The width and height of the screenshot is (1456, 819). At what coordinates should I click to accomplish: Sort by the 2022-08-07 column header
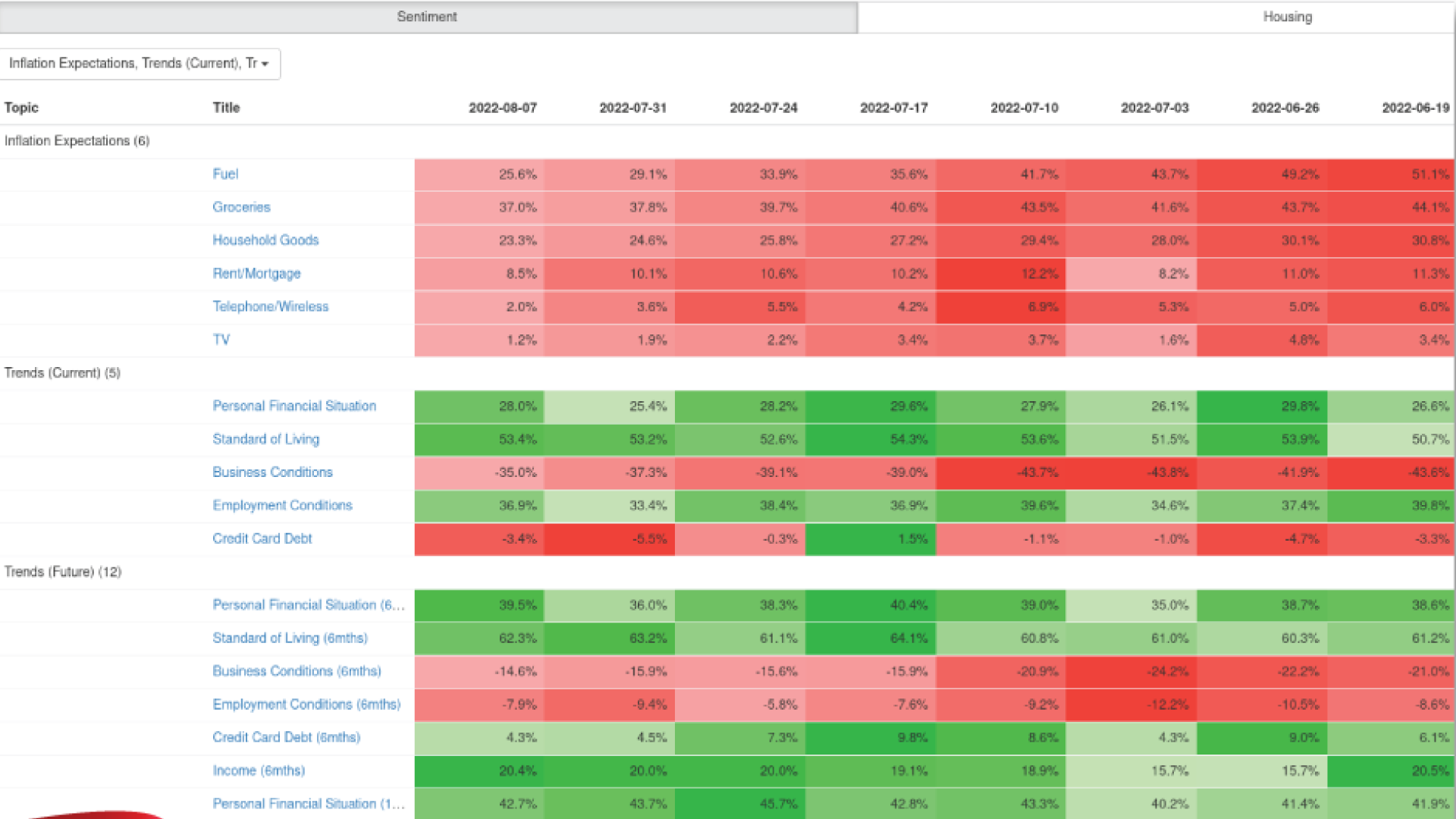(503, 108)
